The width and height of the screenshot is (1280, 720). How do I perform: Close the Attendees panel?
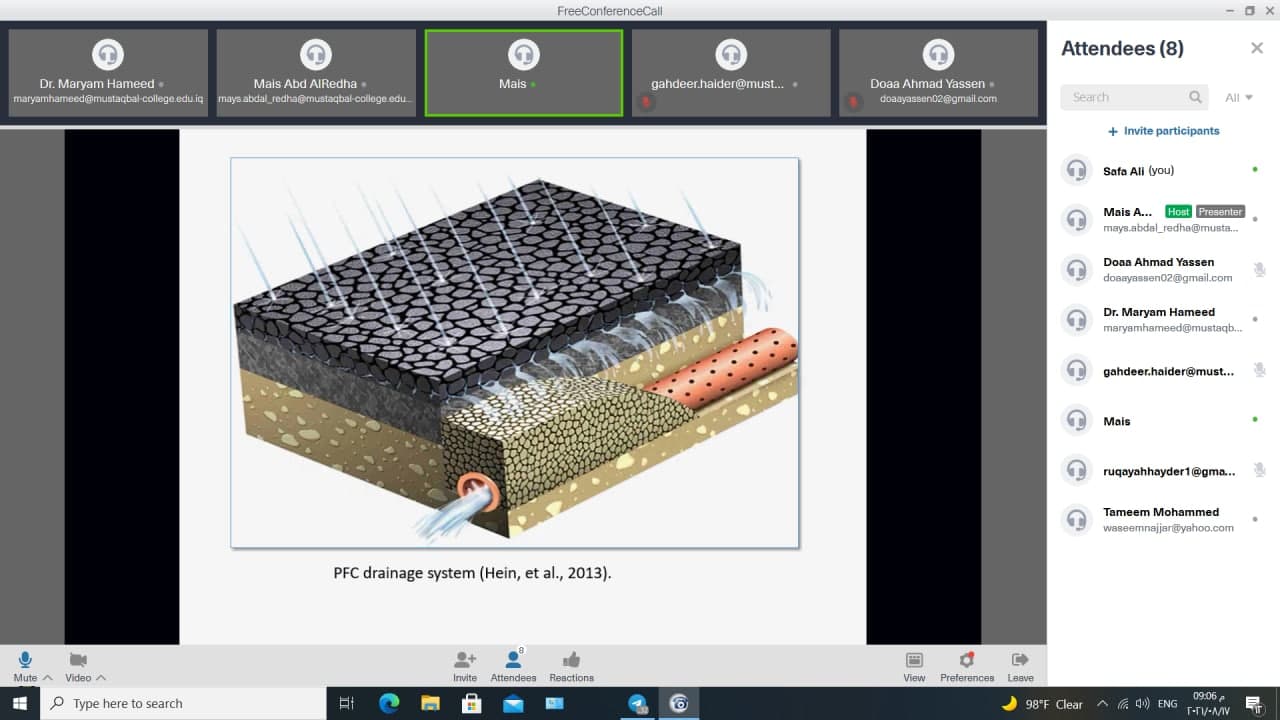(x=1257, y=48)
